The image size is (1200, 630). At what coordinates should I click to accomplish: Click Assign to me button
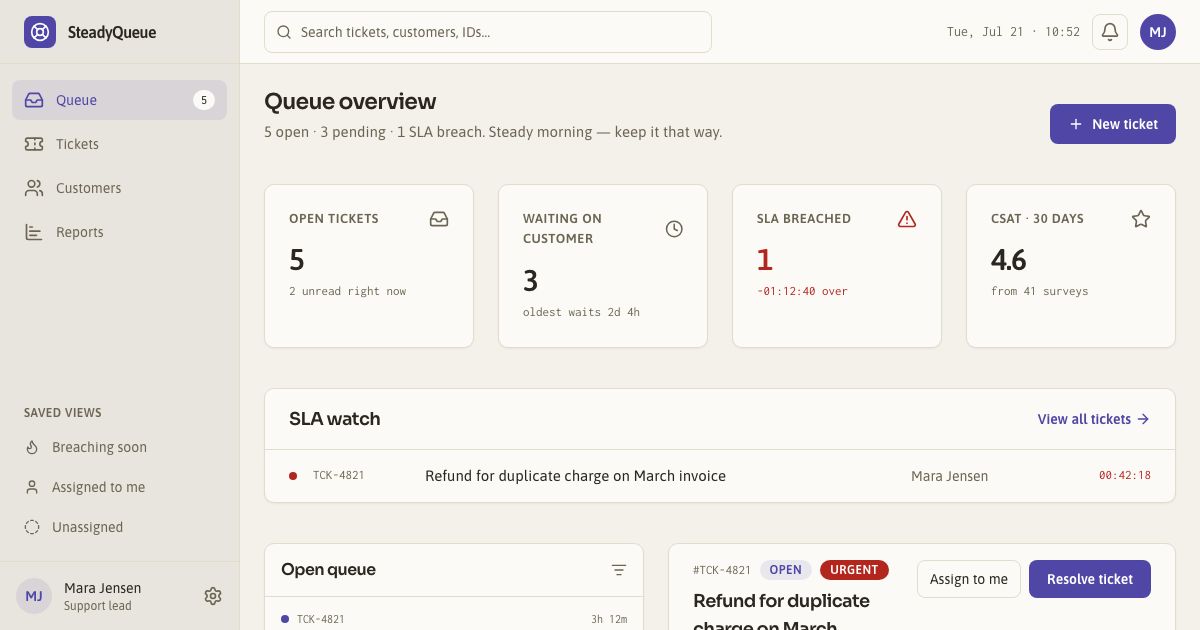point(969,579)
